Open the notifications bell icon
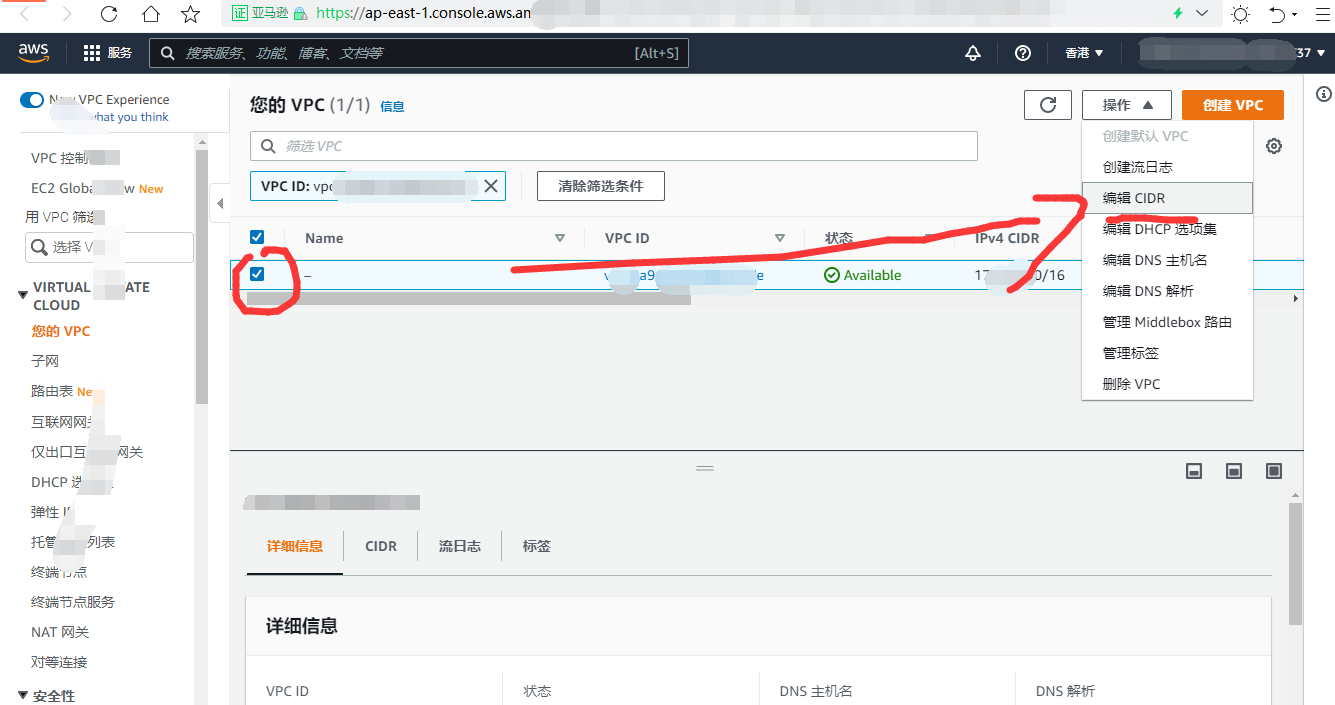1335x705 pixels. 972,52
